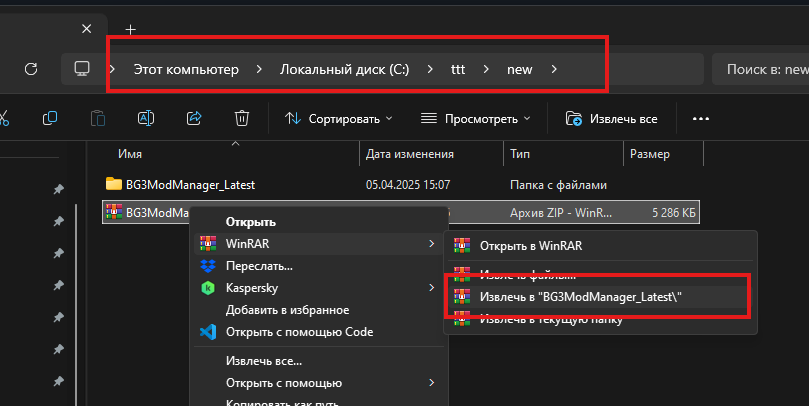Viewport: 809px width, 406px height.
Task: Click the Kaspersky green icon
Action: coord(208,288)
